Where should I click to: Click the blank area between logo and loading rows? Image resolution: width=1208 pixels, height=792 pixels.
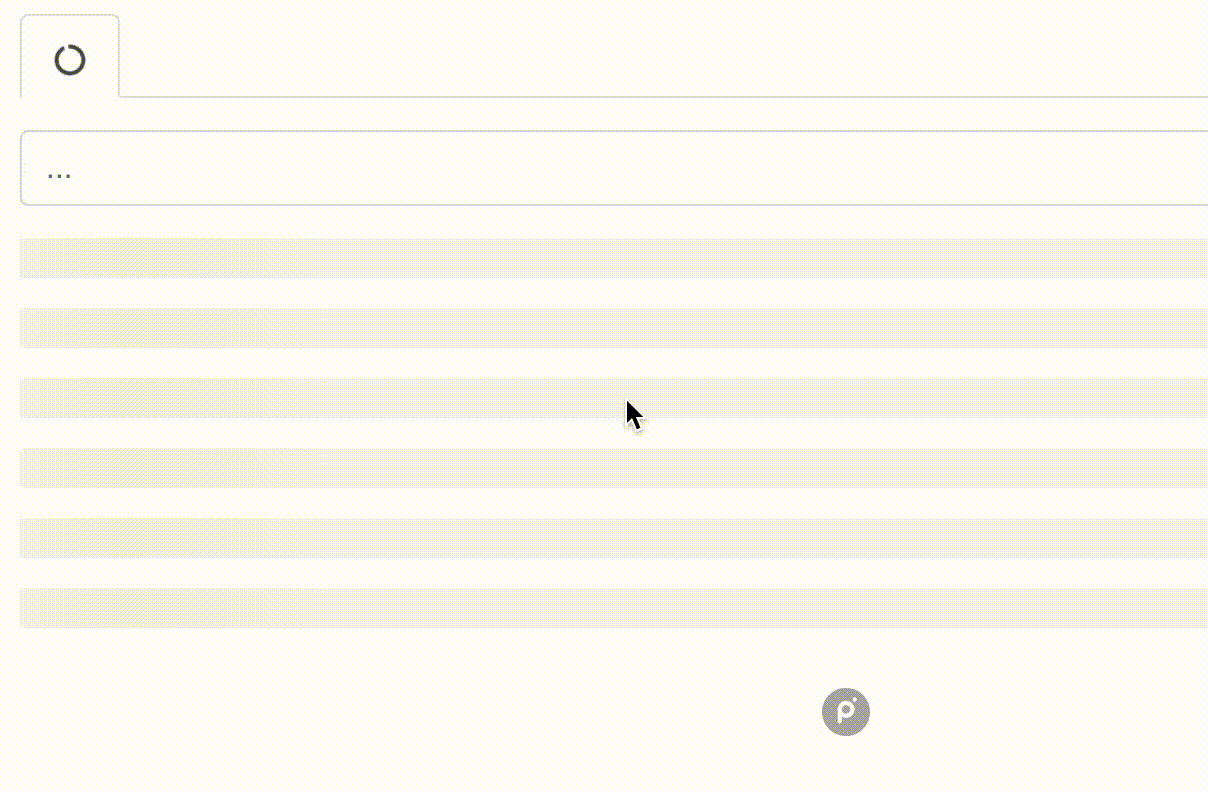click(x=614, y=658)
